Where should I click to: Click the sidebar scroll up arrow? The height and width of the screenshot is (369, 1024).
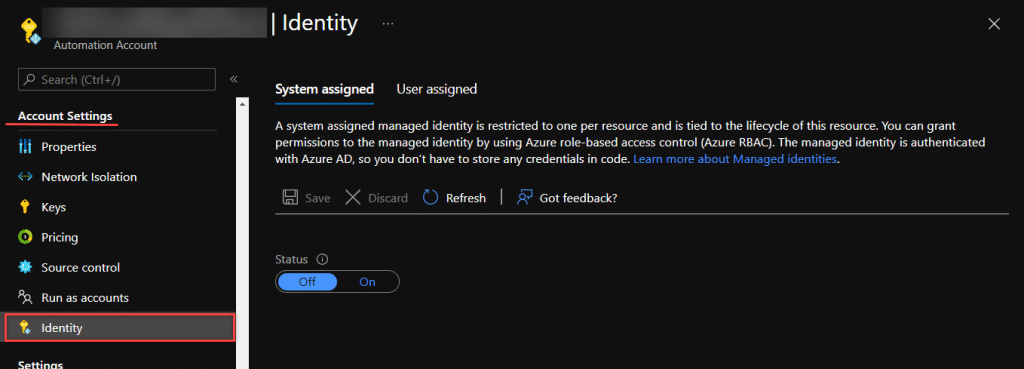click(242, 103)
